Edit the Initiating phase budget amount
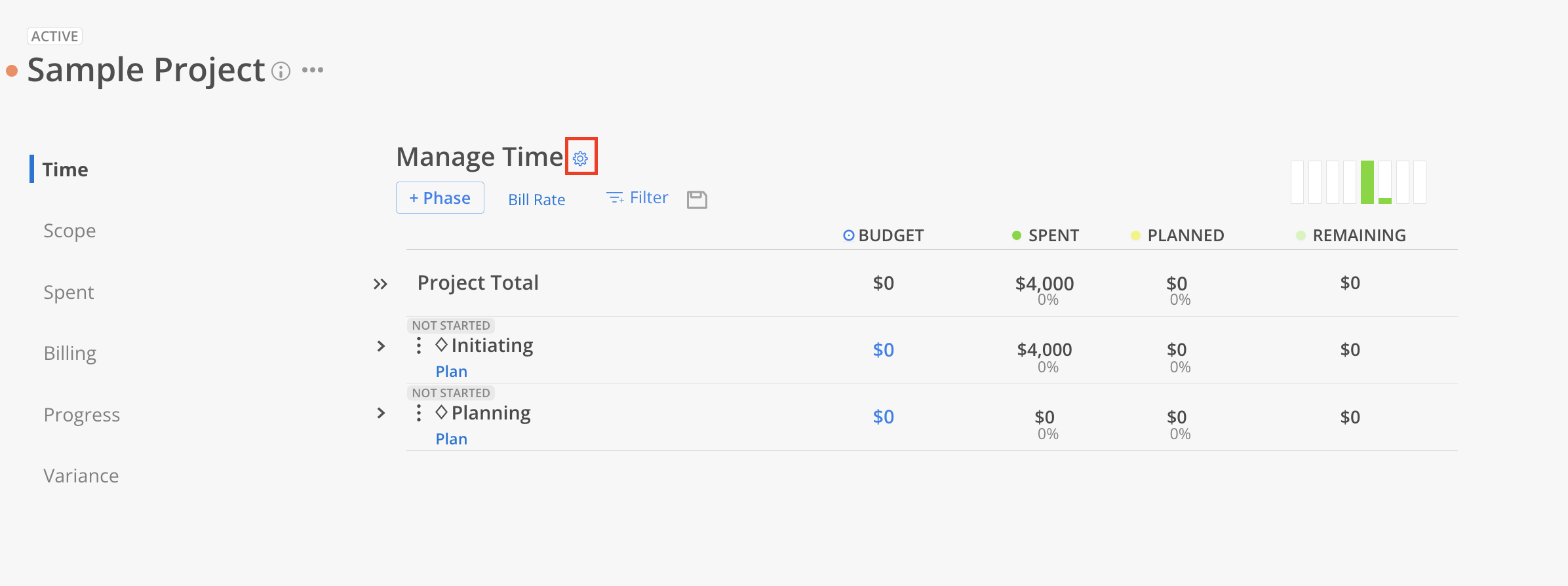Viewport: 1568px width, 586px height. coord(883,350)
